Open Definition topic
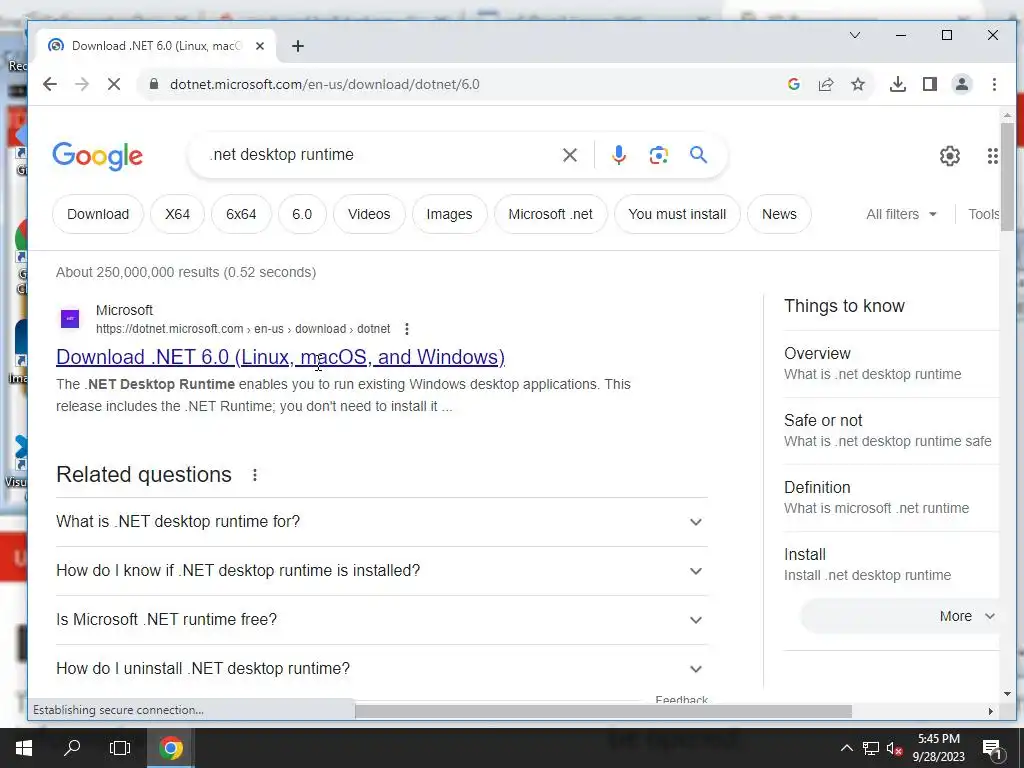The width and height of the screenshot is (1024, 768). 891,498
